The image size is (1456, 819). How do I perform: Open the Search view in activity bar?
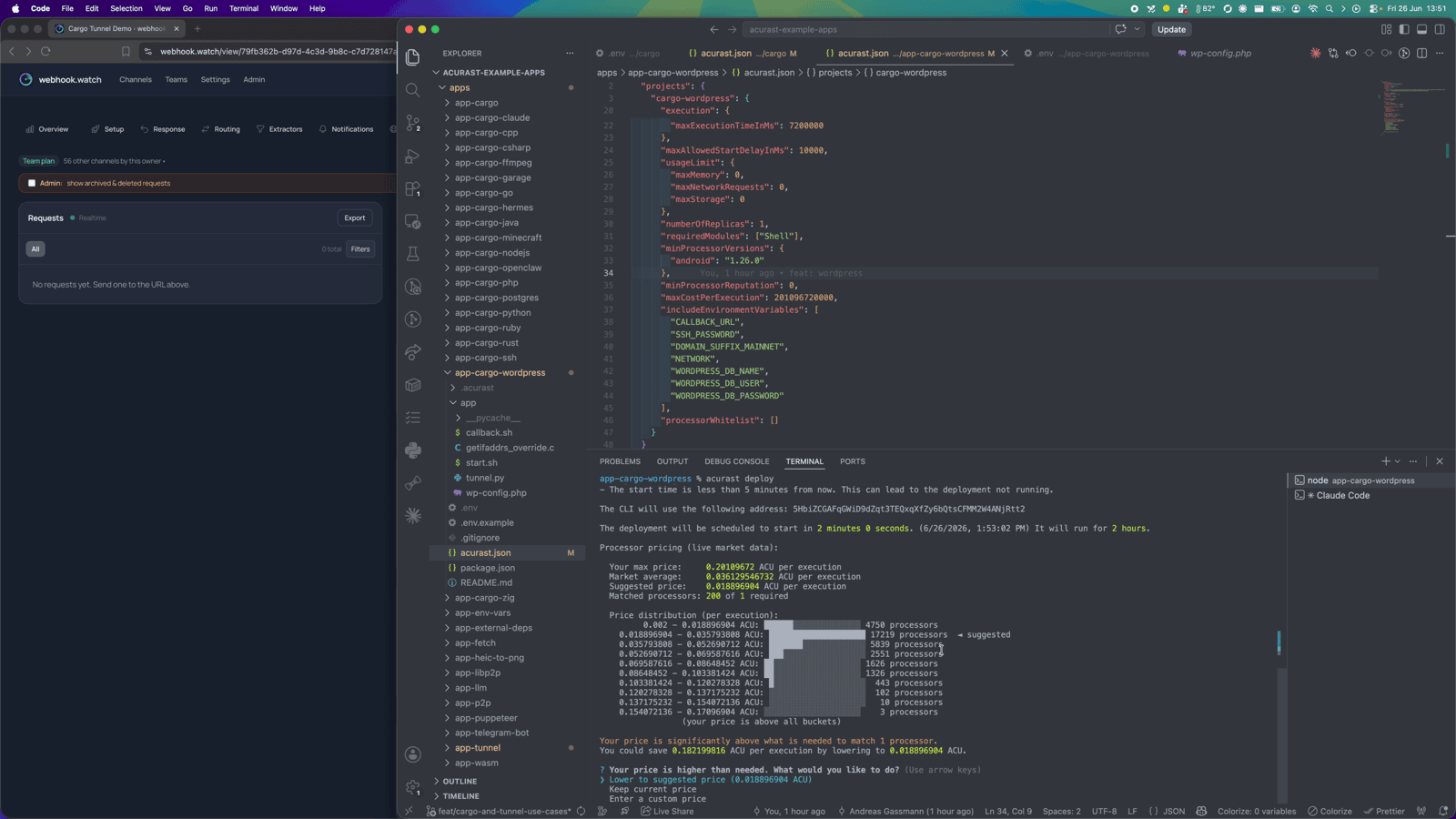[413, 90]
